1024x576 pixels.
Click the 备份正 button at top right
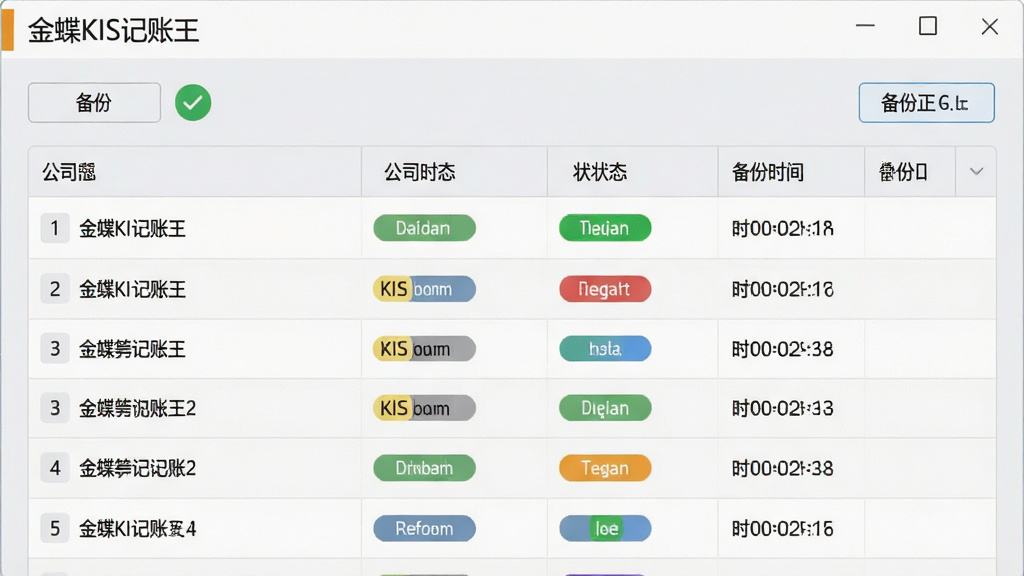(x=926, y=103)
